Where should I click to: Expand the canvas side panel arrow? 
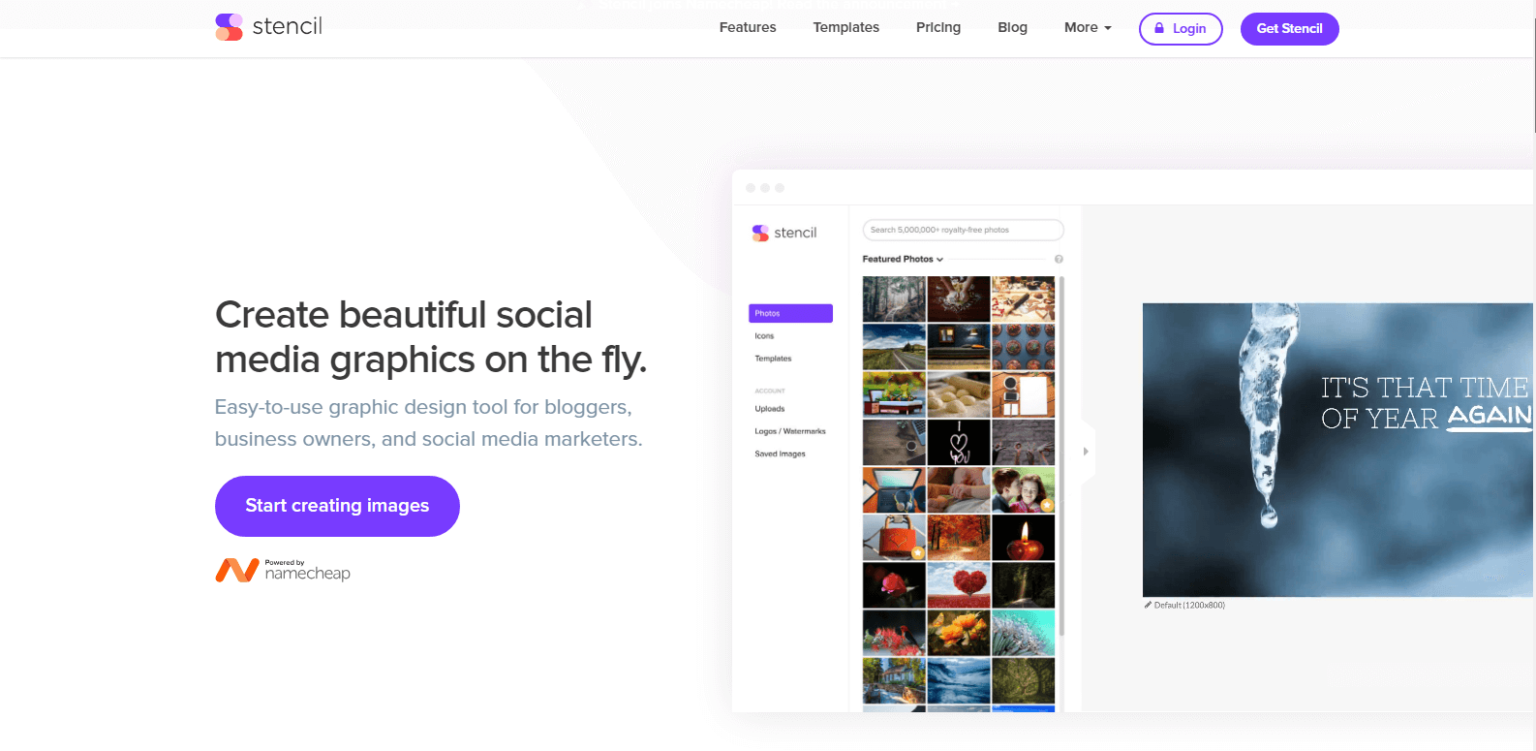[x=1085, y=451]
